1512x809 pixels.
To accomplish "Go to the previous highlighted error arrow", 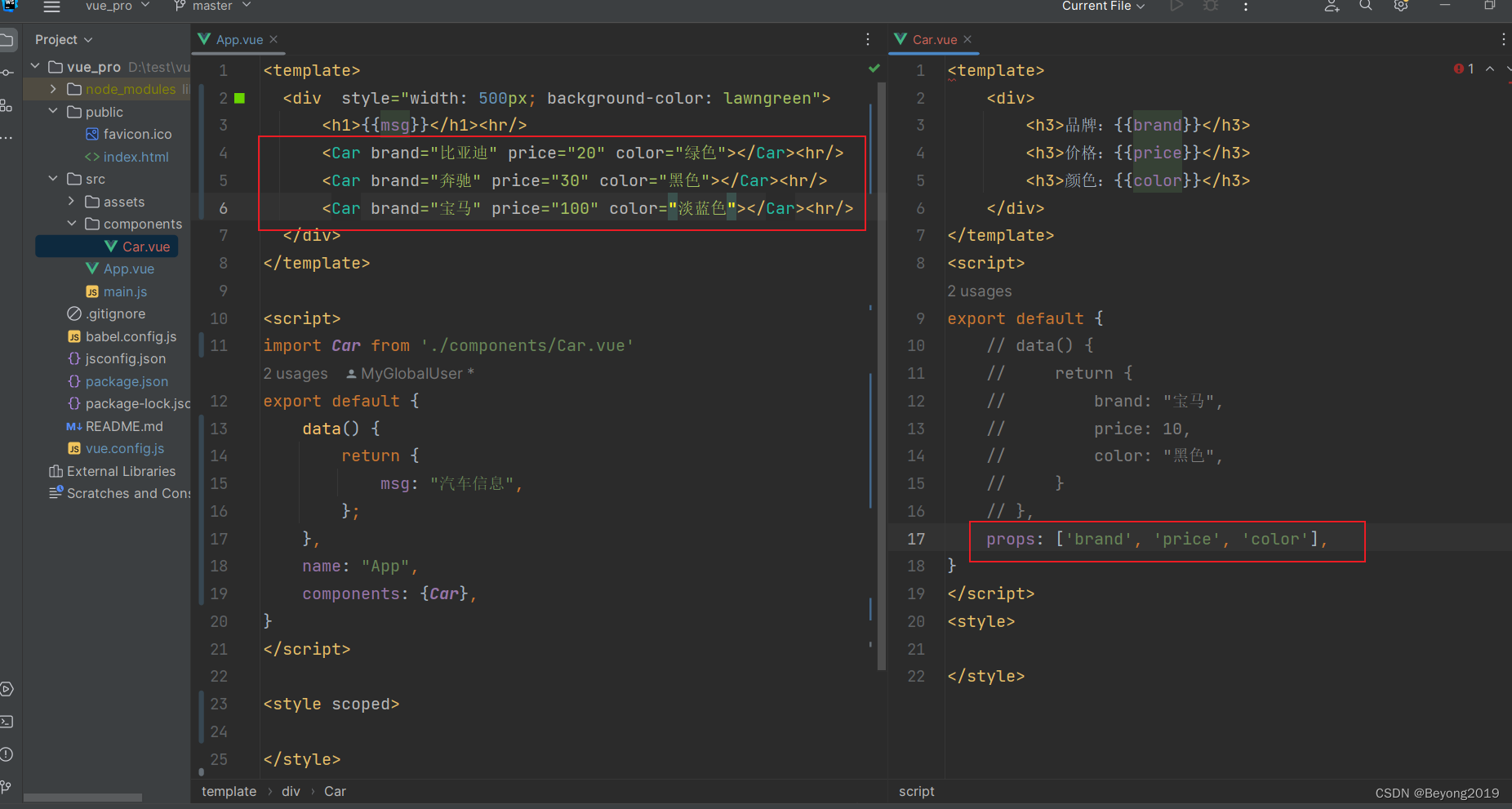I will pyautogui.click(x=1490, y=69).
